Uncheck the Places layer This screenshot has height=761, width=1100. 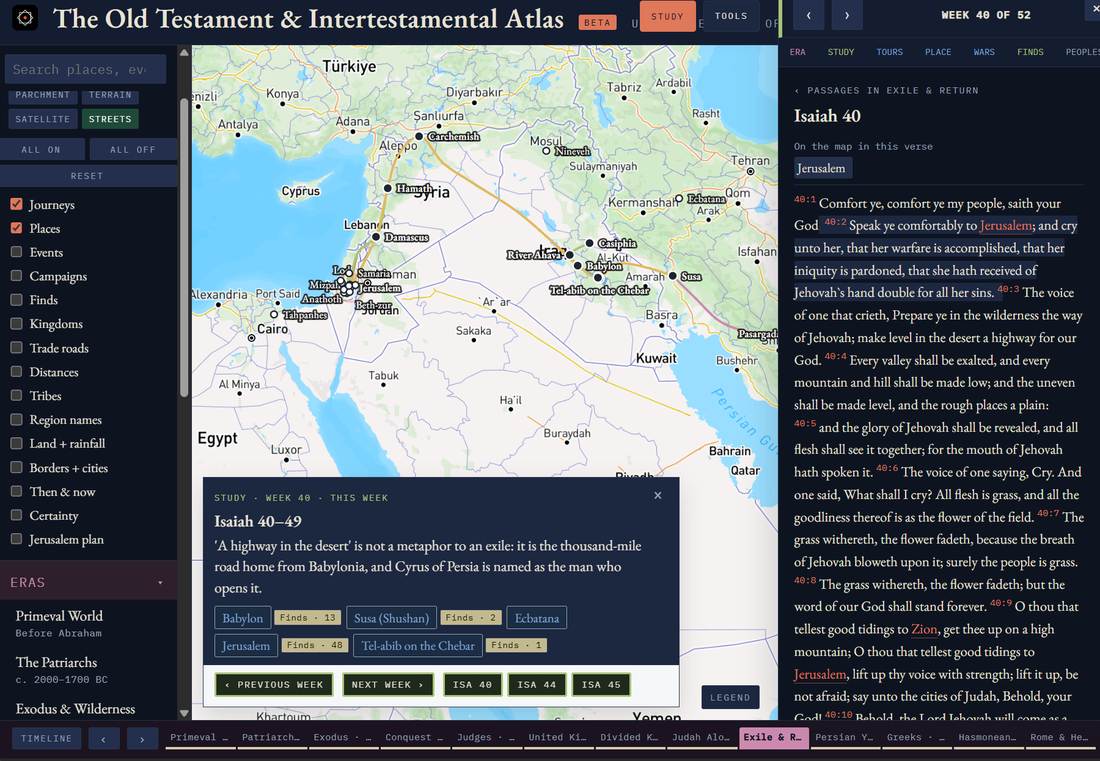tap(17, 228)
